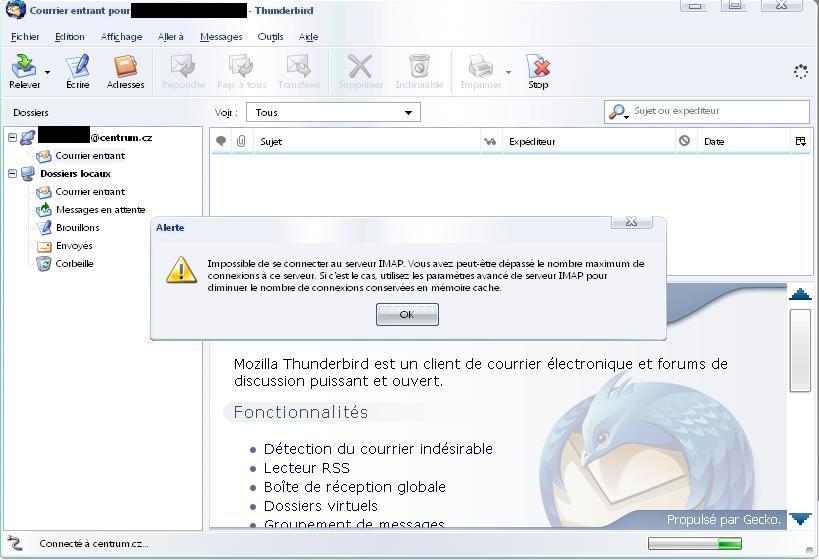Open the Outils menu
Viewport: 819px width, 560px height.
pos(271,37)
